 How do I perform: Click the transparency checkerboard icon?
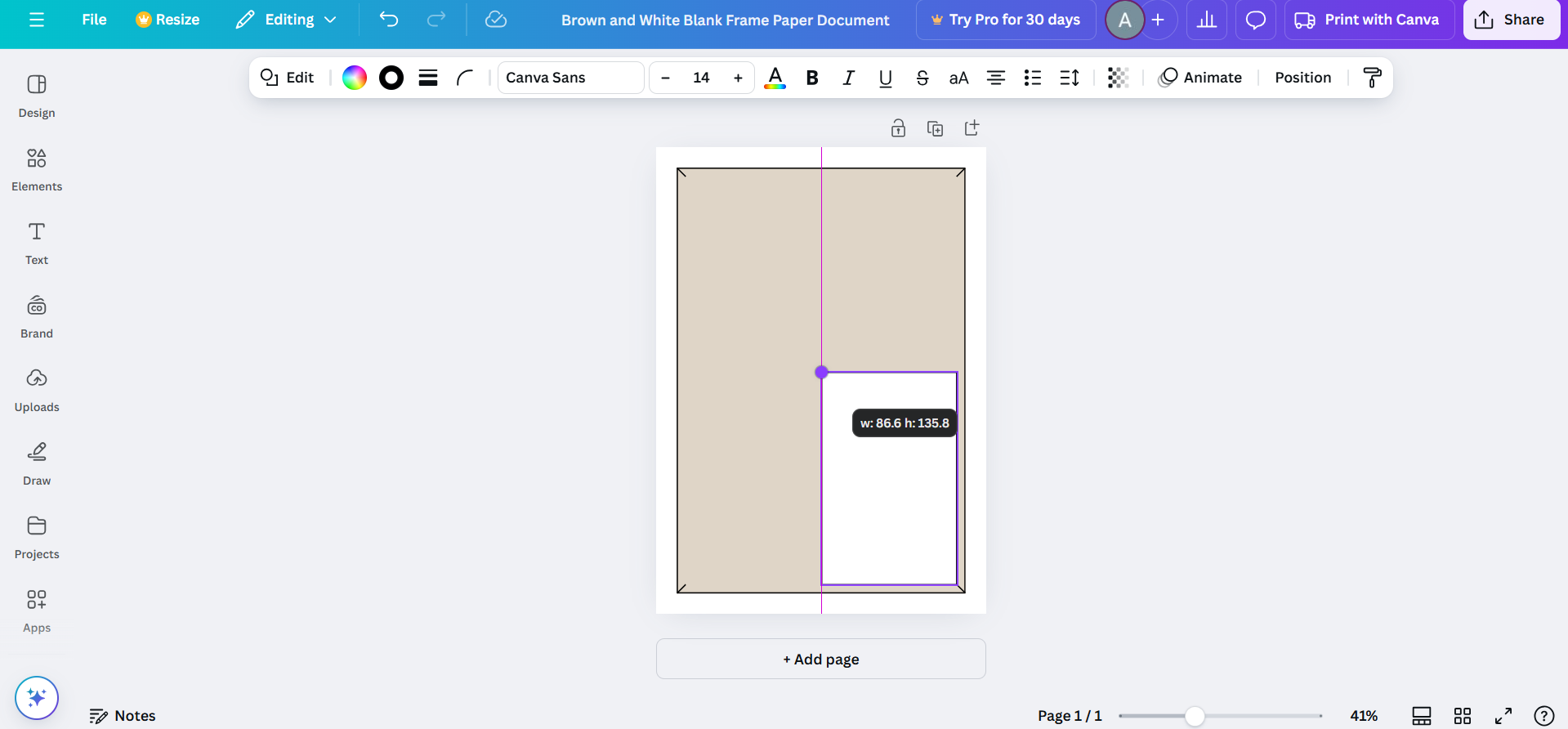pos(1117,78)
